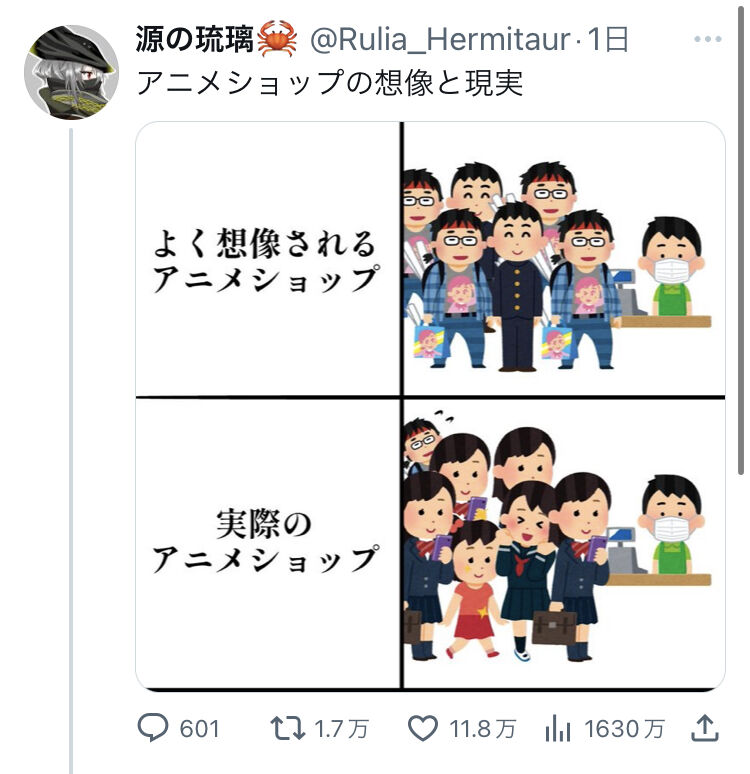Open the display name 源の琉璃

click(x=194, y=39)
